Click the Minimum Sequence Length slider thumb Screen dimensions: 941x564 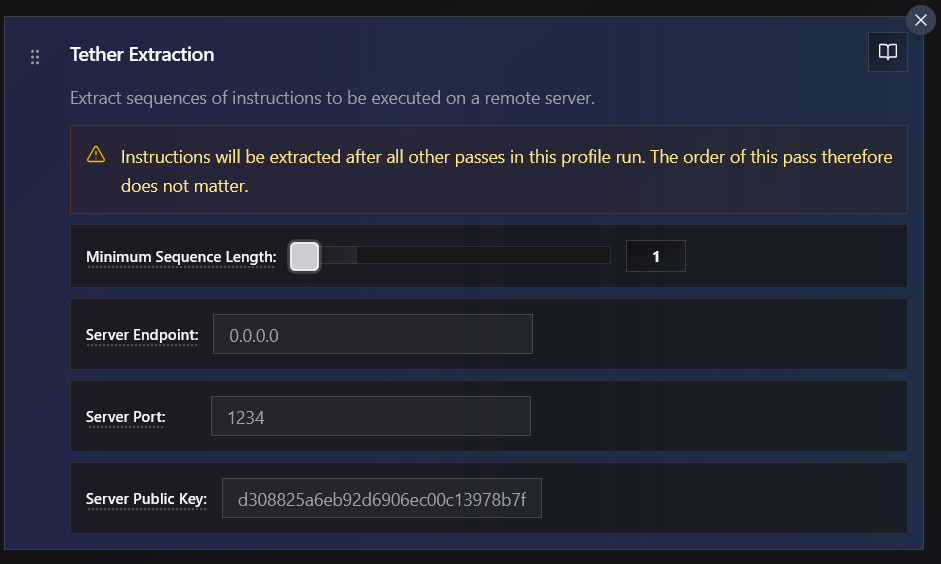pos(304,257)
